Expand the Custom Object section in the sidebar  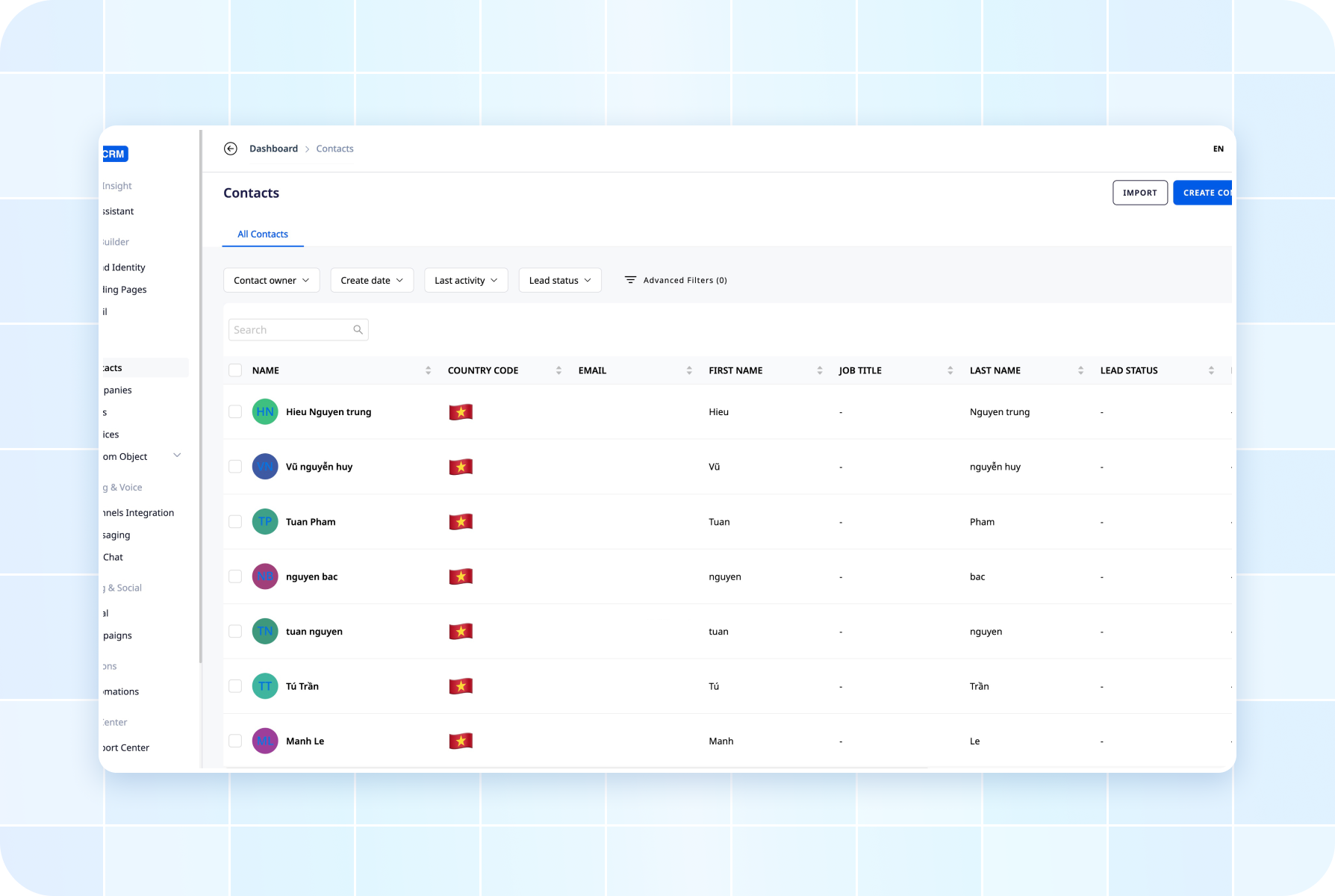177,455
